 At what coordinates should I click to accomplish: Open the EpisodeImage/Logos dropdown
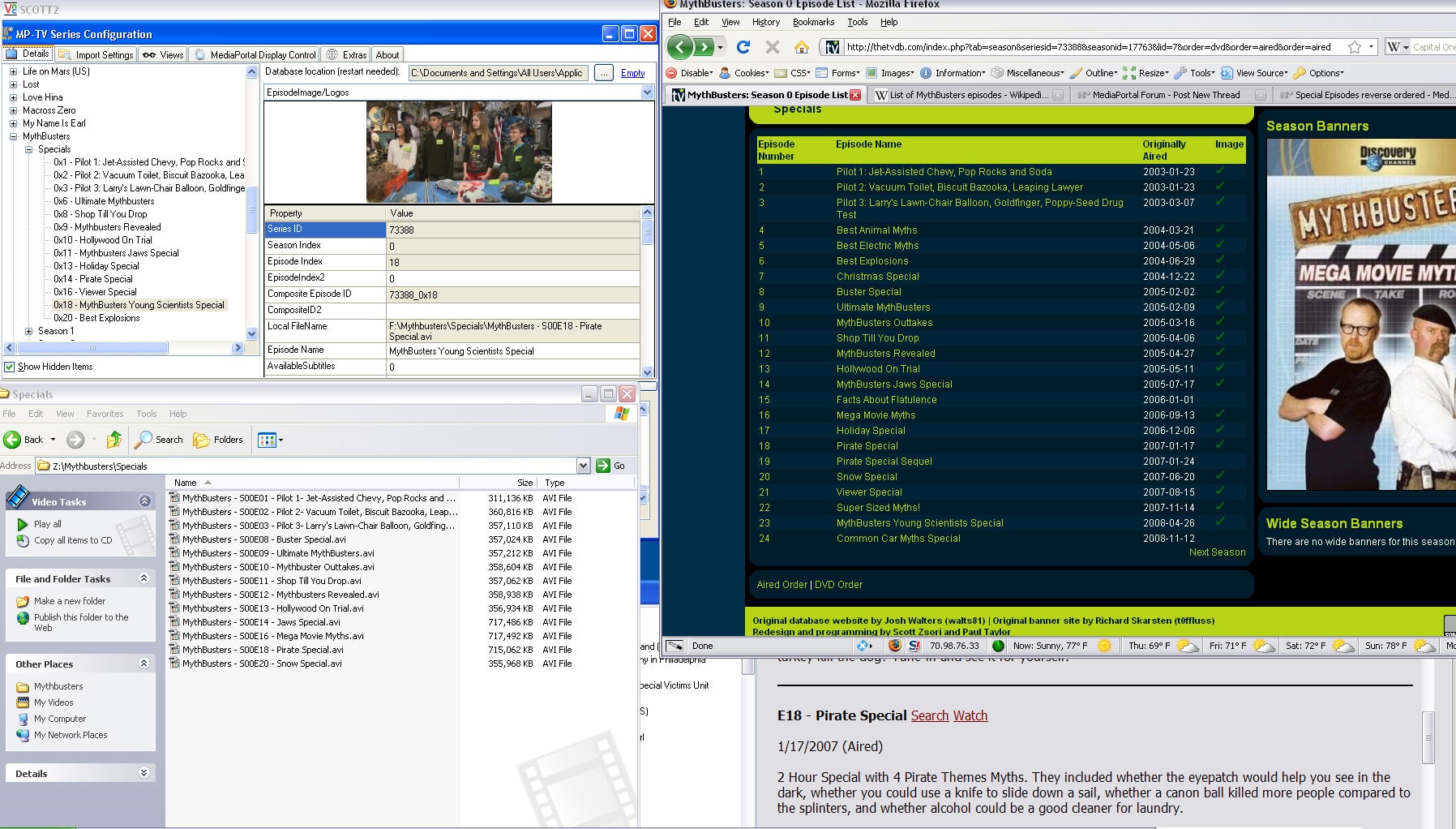647,92
